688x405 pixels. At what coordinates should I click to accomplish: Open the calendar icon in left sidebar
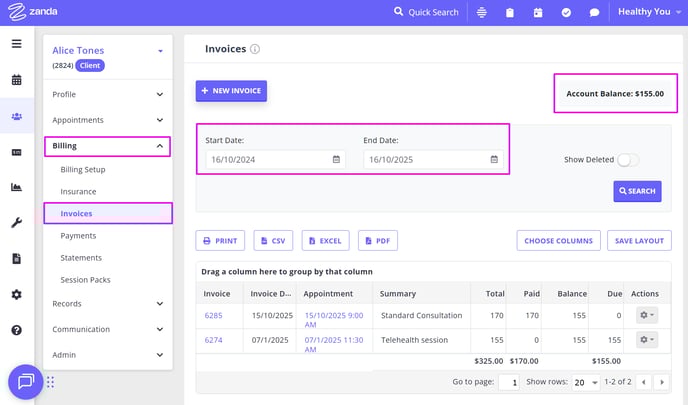coord(16,80)
